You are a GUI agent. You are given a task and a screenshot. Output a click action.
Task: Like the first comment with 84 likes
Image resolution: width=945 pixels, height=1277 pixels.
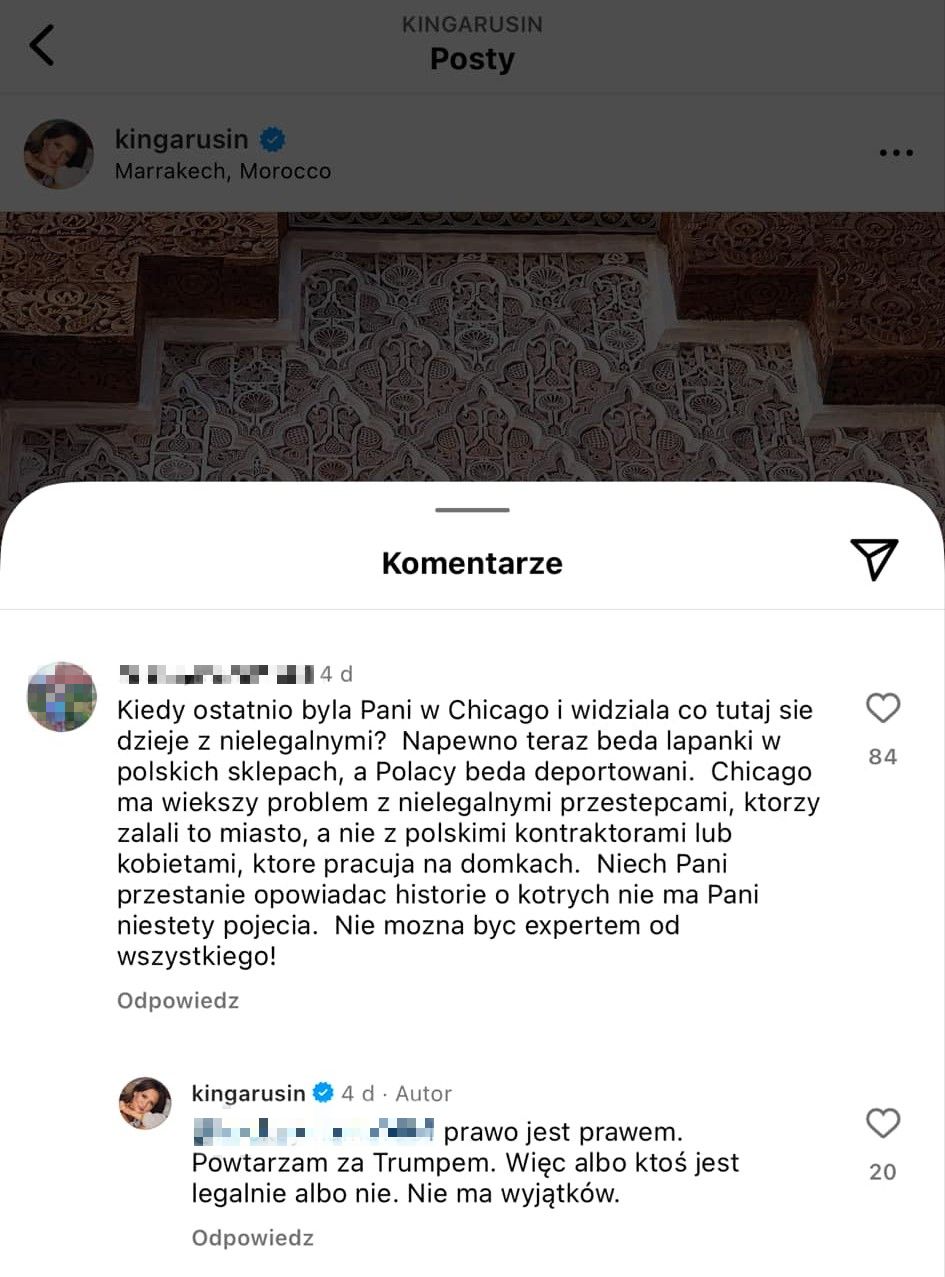tap(883, 708)
